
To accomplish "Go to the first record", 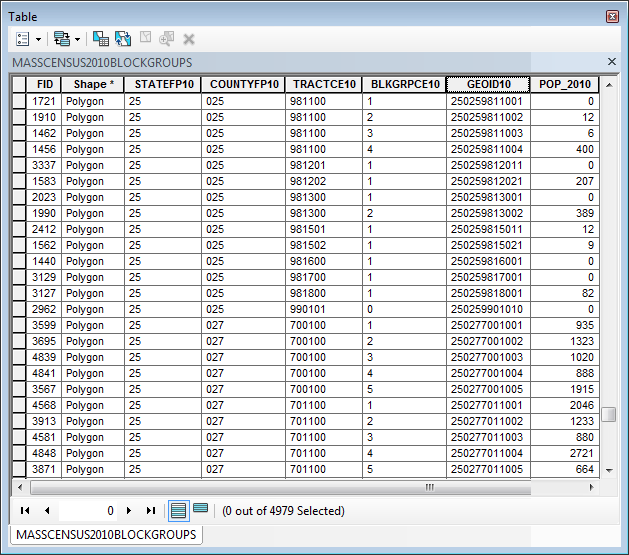I will 25,510.
